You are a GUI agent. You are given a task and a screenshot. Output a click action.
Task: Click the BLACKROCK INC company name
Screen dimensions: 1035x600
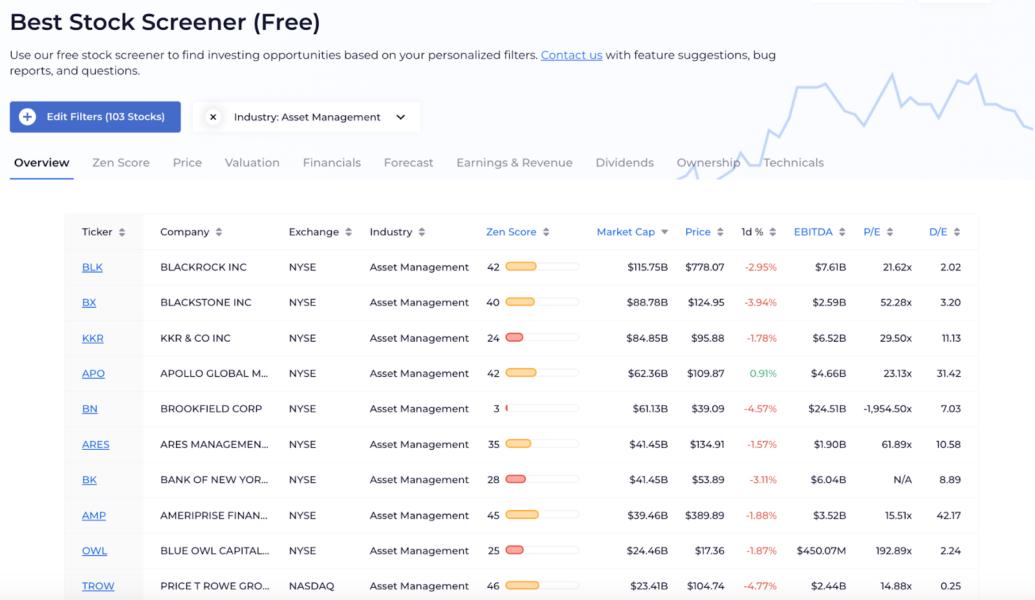click(203, 267)
